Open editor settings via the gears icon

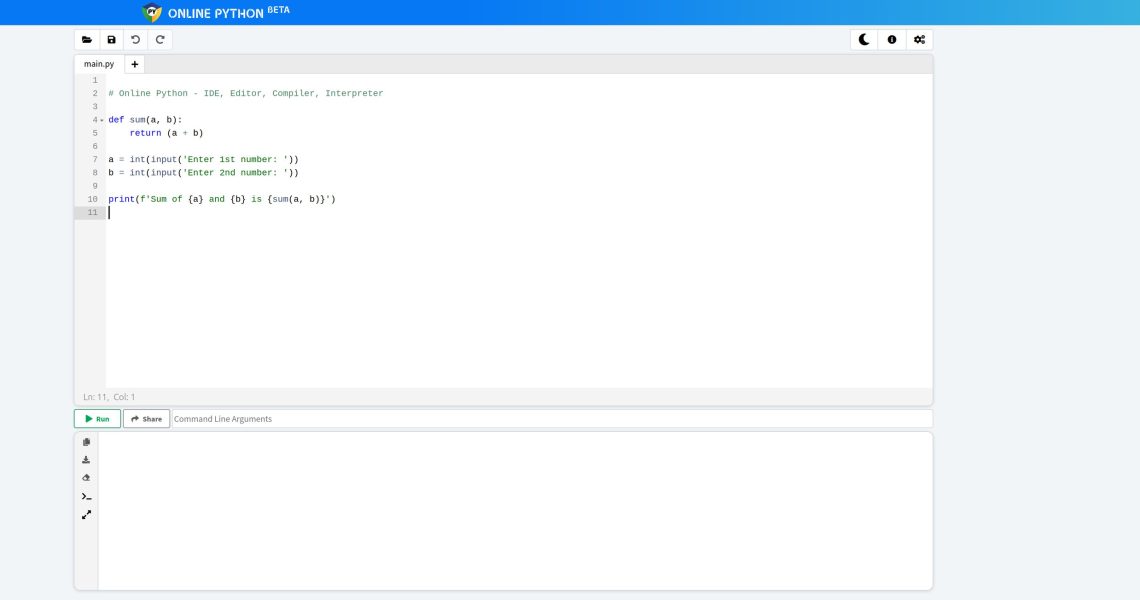(x=919, y=40)
